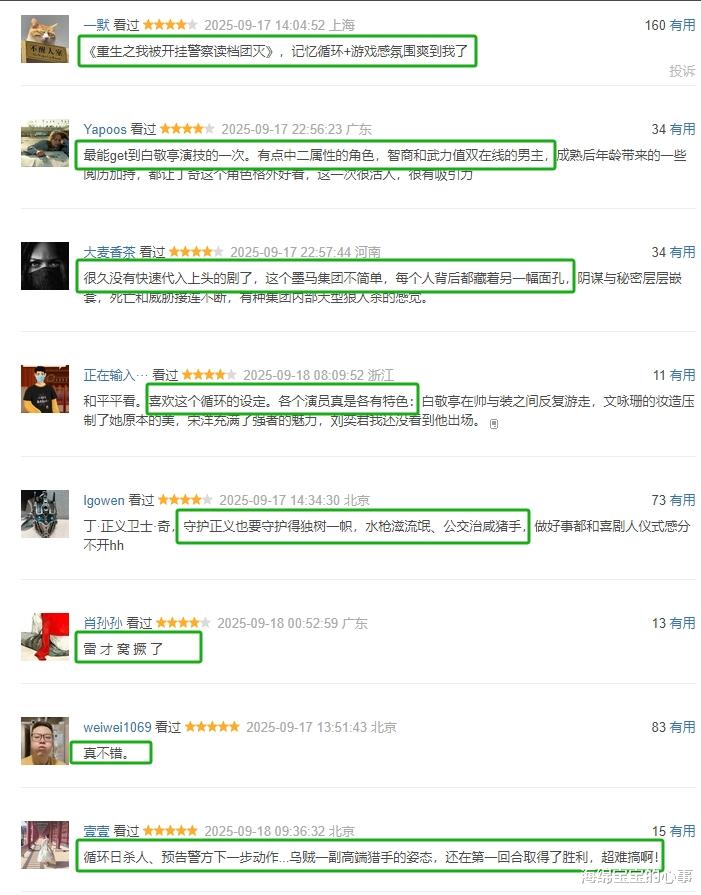Open lgowen username link

coord(104,501)
